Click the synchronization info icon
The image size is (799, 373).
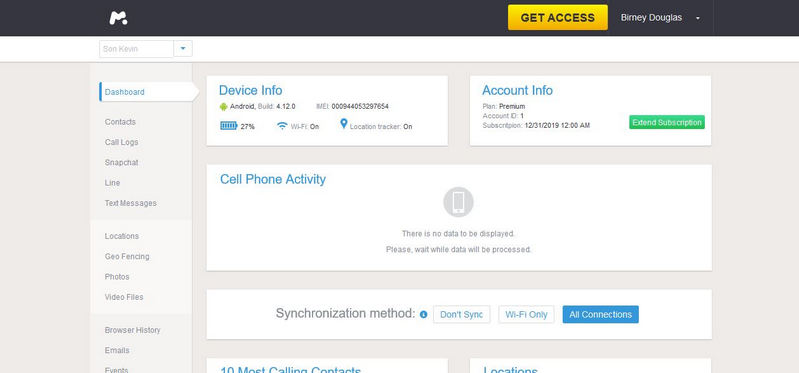pyautogui.click(x=423, y=314)
